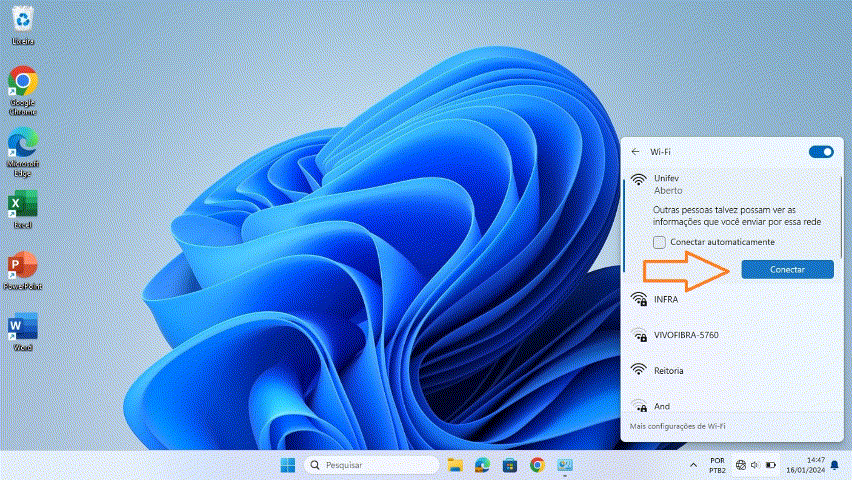The image size is (852, 480).
Task: Turn off the Wi-Fi toggle switch
Action: (821, 152)
